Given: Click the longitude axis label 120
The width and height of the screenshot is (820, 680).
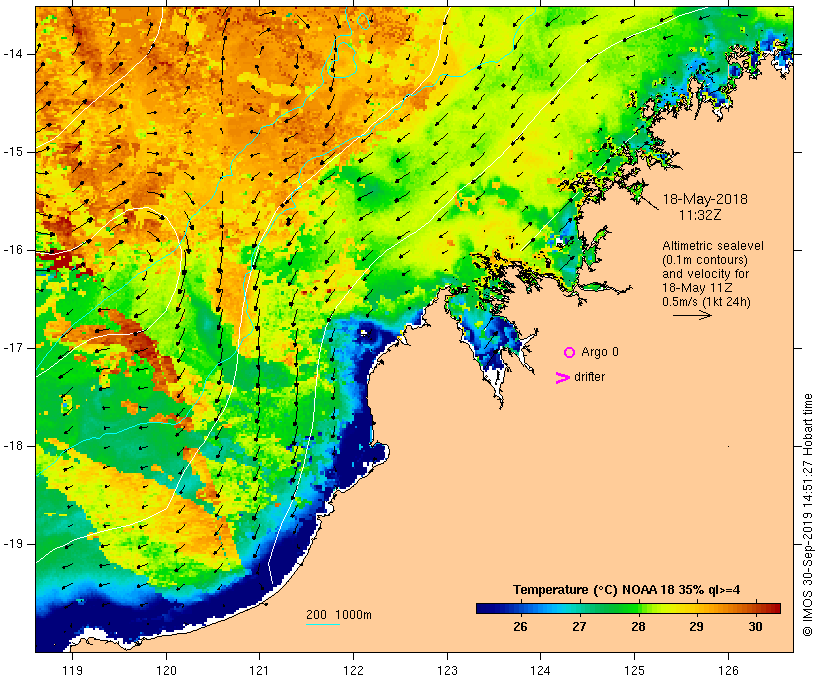Looking at the screenshot, I should point(166,670).
